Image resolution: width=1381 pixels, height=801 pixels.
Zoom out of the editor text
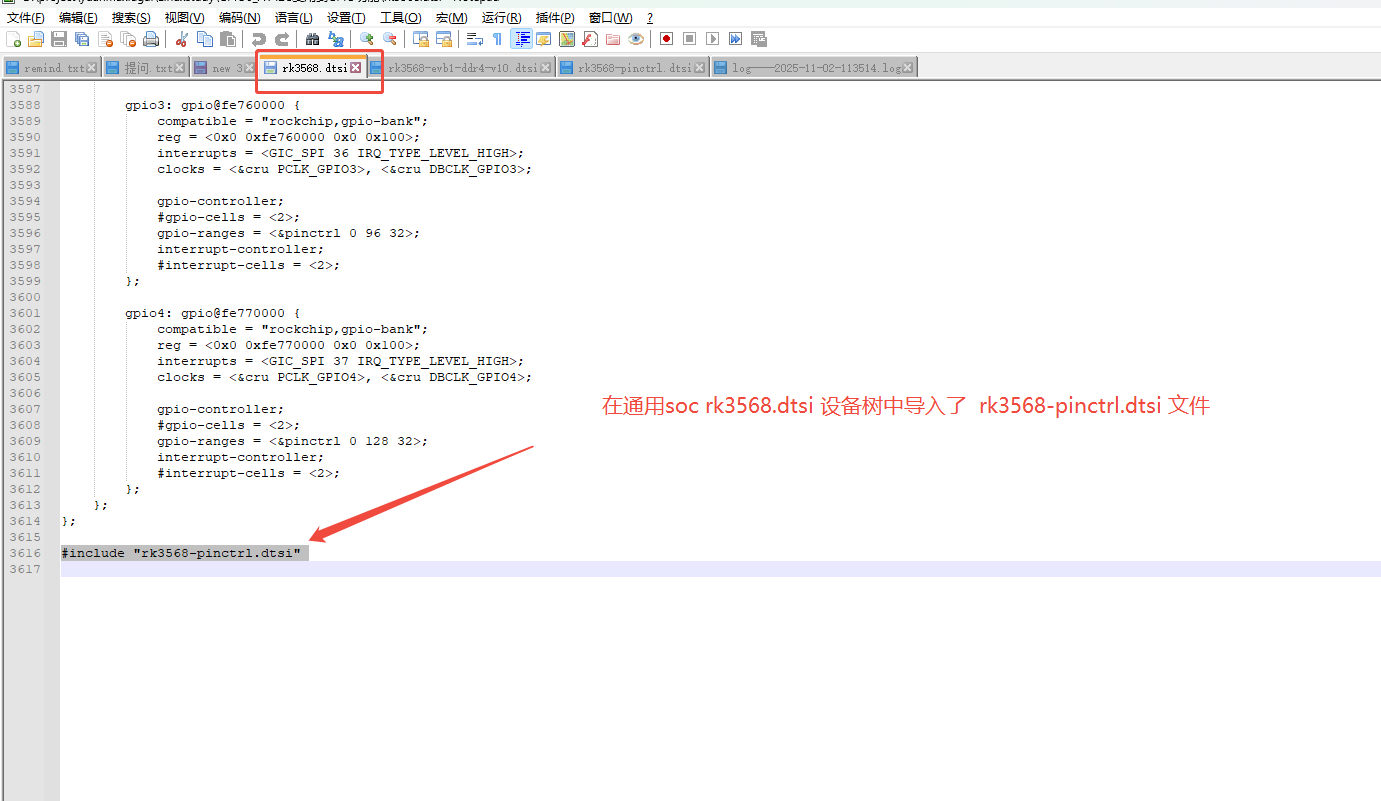click(x=390, y=39)
